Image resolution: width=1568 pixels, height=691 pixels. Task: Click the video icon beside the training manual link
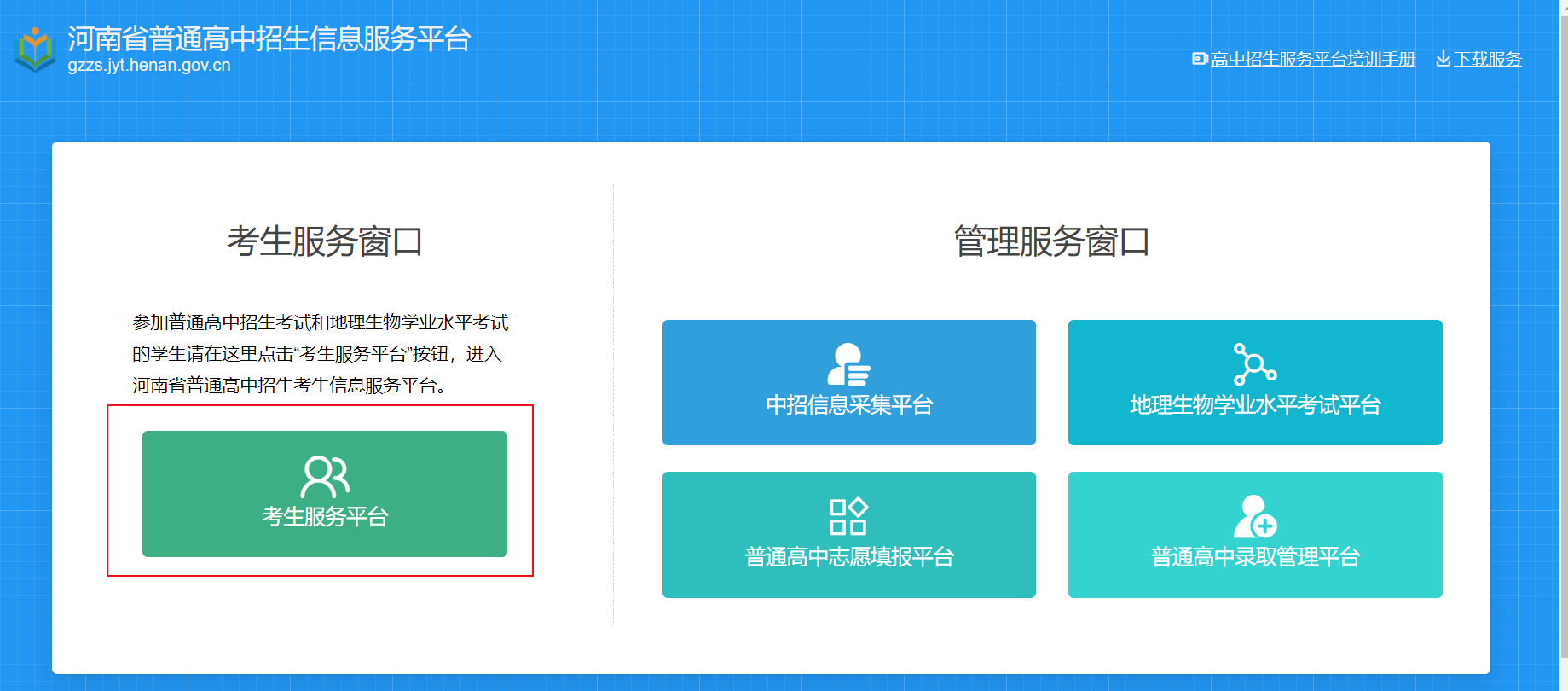coord(1200,59)
